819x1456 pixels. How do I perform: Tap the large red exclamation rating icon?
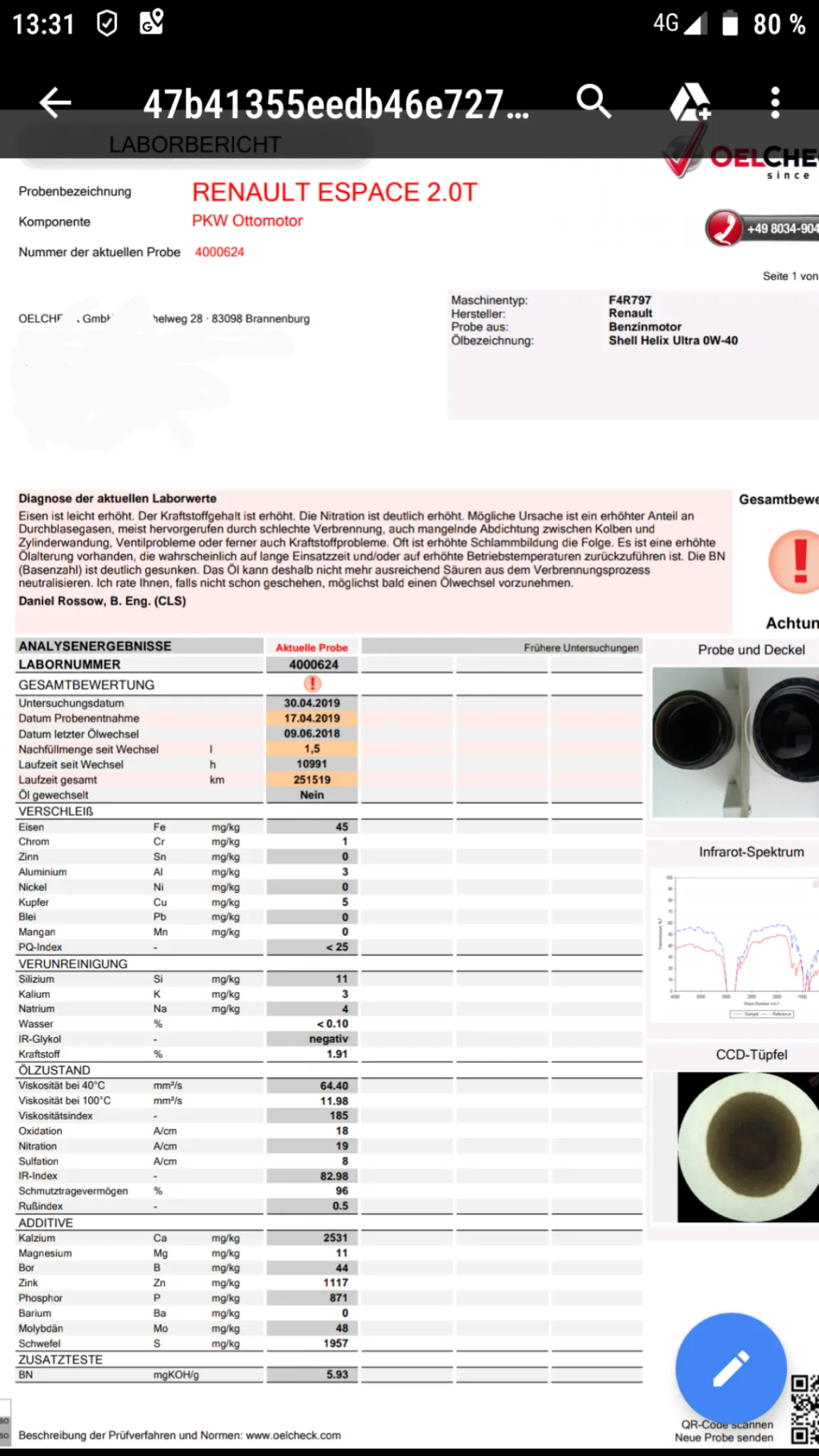pos(796,562)
